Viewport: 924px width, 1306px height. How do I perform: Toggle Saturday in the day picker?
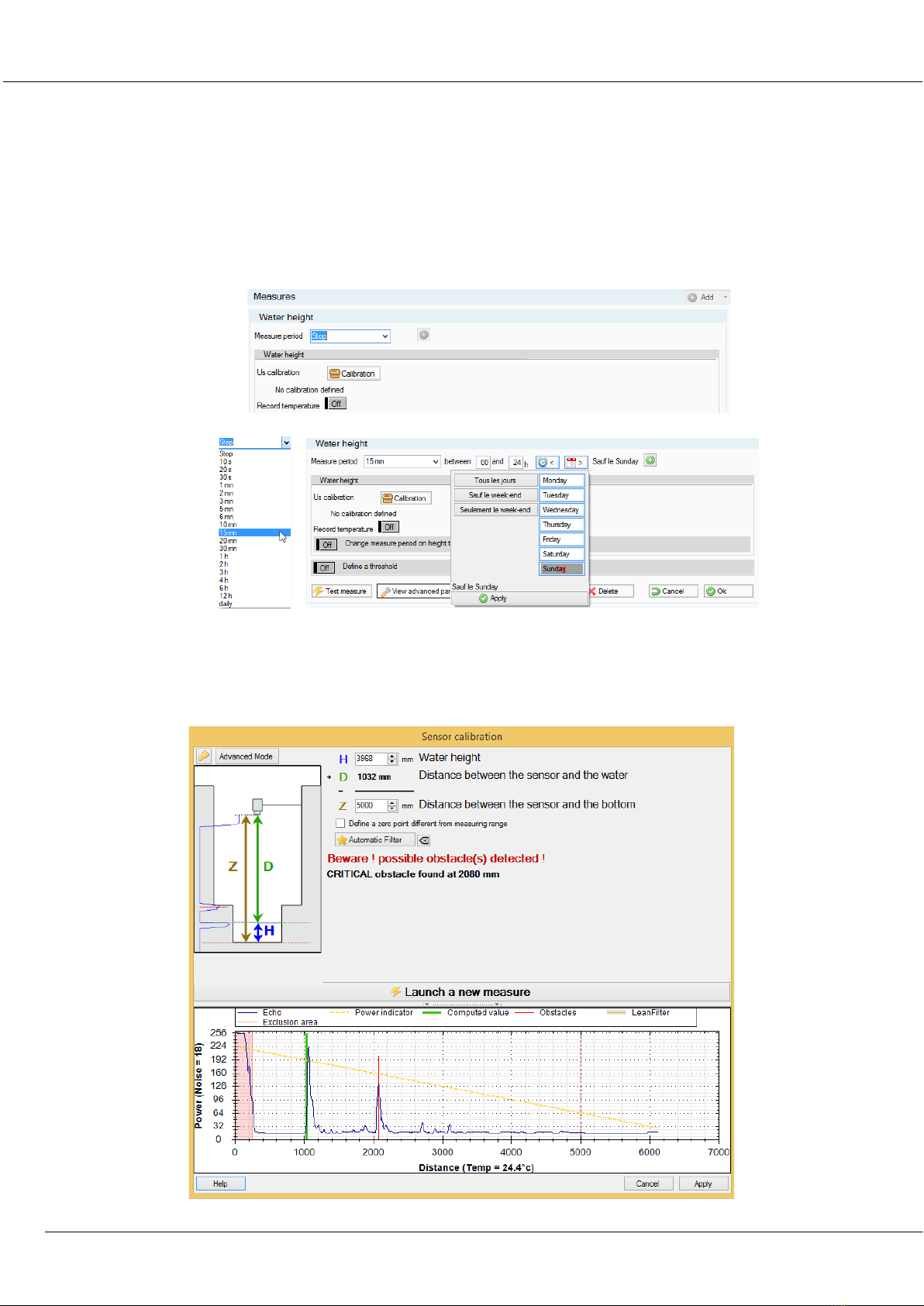pos(562,554)
